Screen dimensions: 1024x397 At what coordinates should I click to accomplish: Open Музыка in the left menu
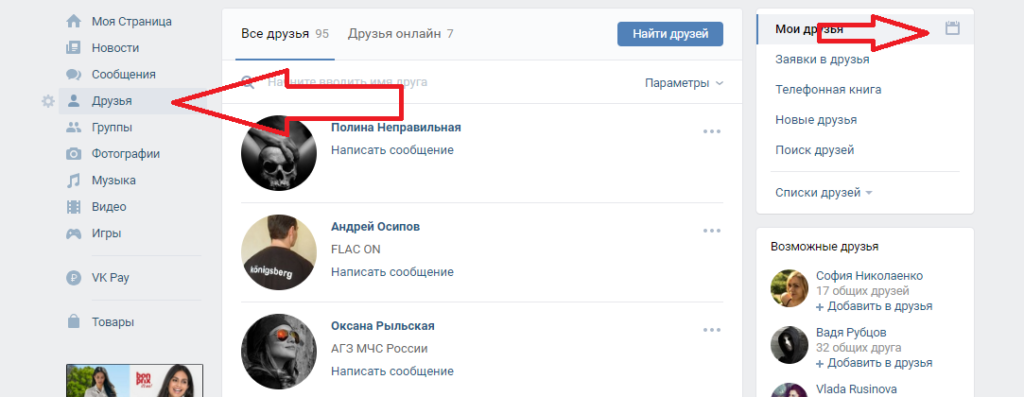(x=114, y=180)
